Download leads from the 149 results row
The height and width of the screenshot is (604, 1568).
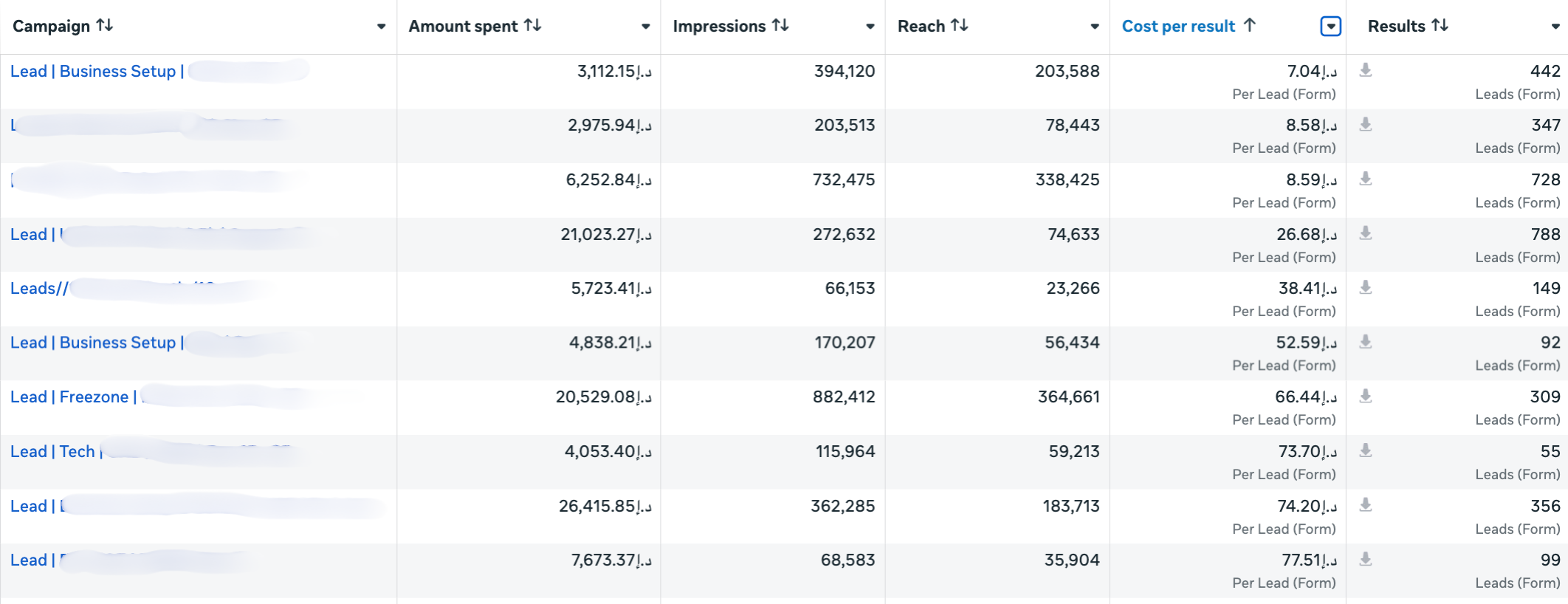coord(1366,288)
